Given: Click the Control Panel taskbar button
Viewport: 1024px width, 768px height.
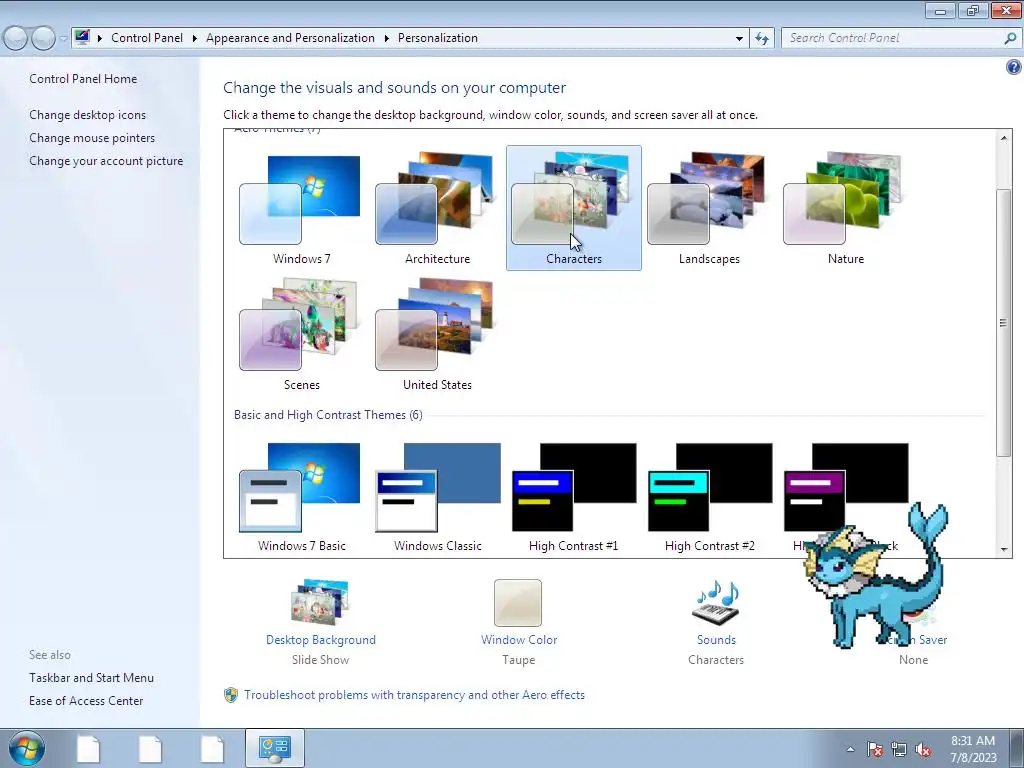Looking at the screenshot, I should coord(274,748).
